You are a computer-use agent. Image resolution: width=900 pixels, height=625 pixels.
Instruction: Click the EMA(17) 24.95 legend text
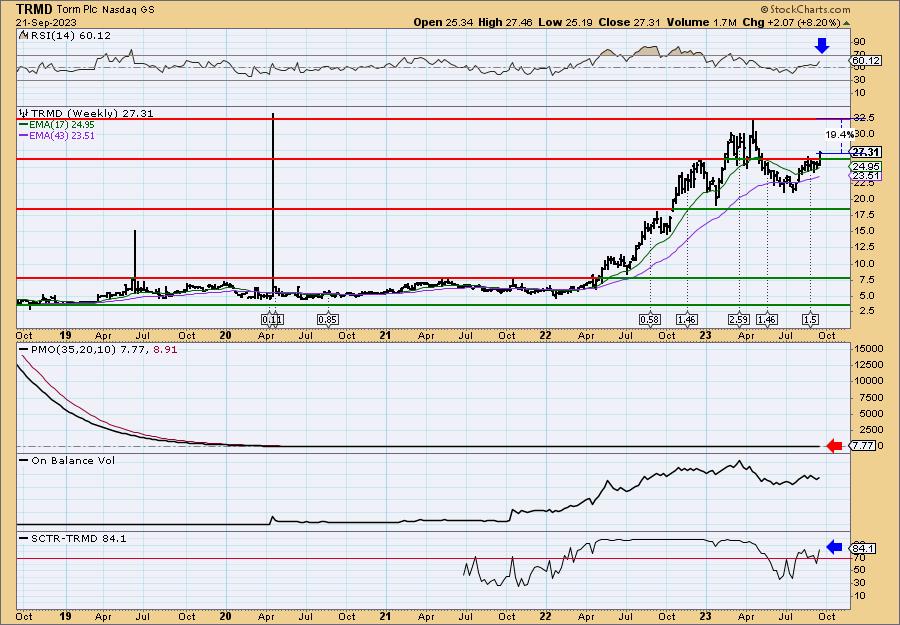click(62, 125)
